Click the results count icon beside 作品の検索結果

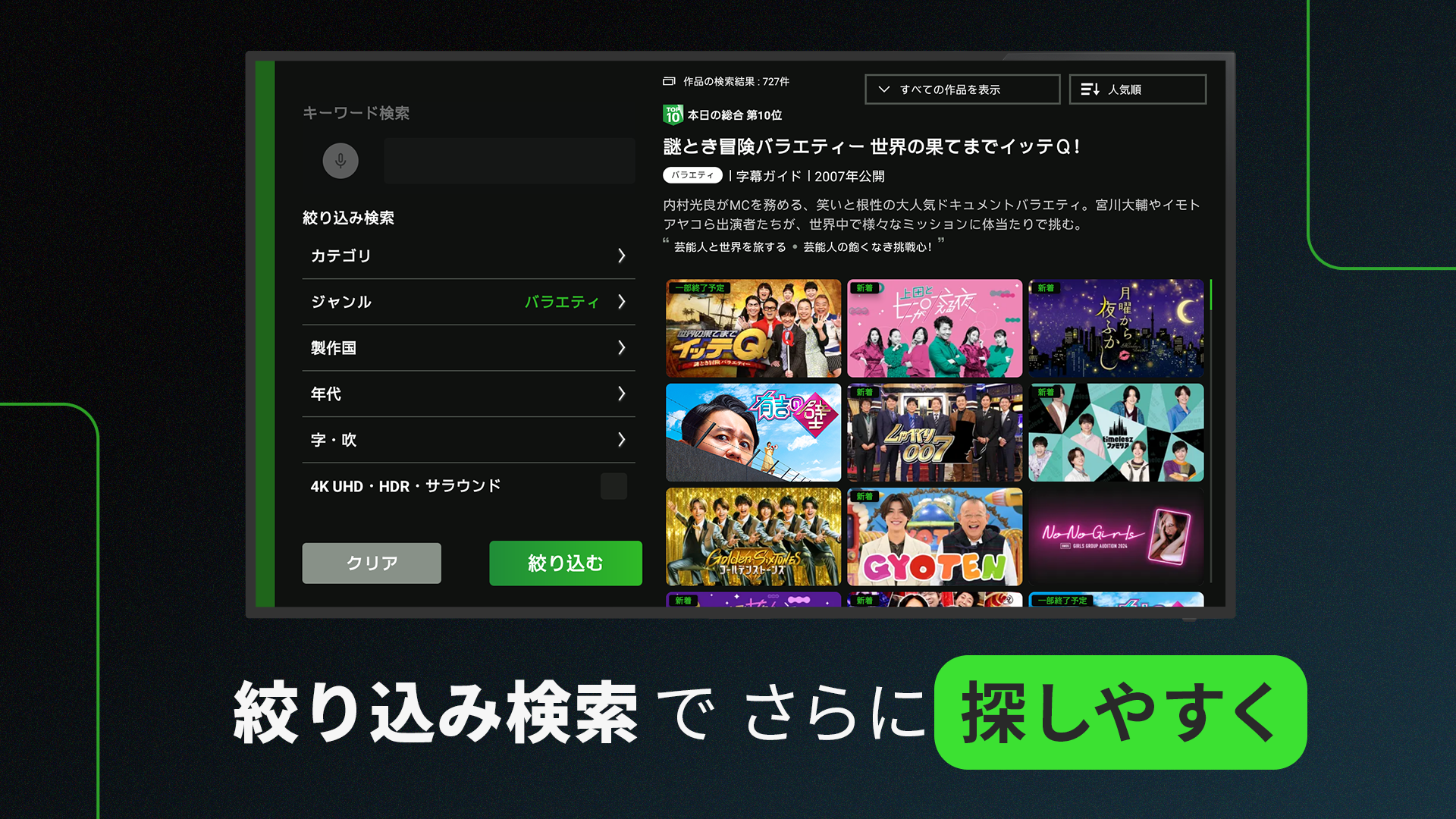coord(669,81)
